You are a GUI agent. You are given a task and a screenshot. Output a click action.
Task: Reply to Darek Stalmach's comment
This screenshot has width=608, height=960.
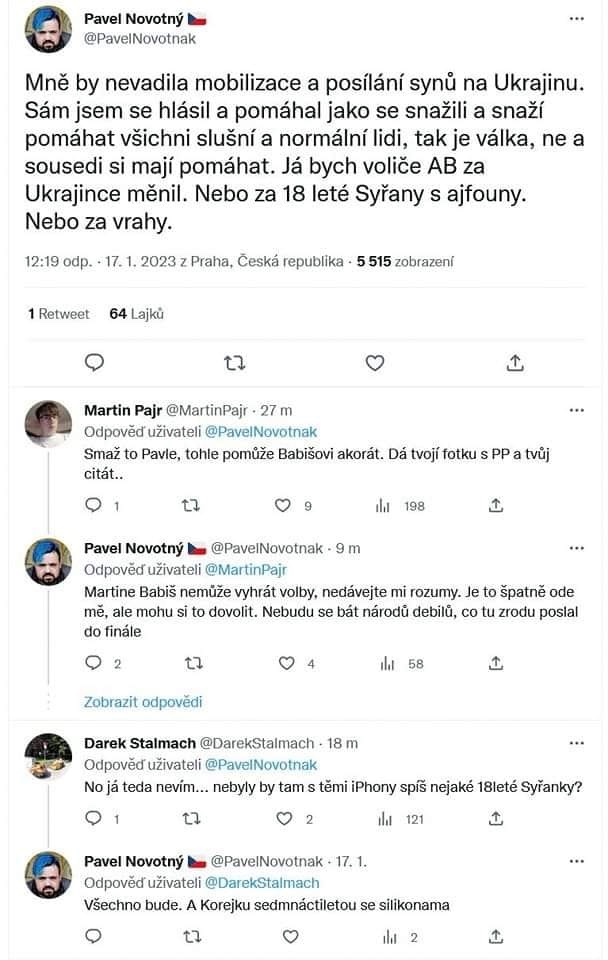[94, 819]
